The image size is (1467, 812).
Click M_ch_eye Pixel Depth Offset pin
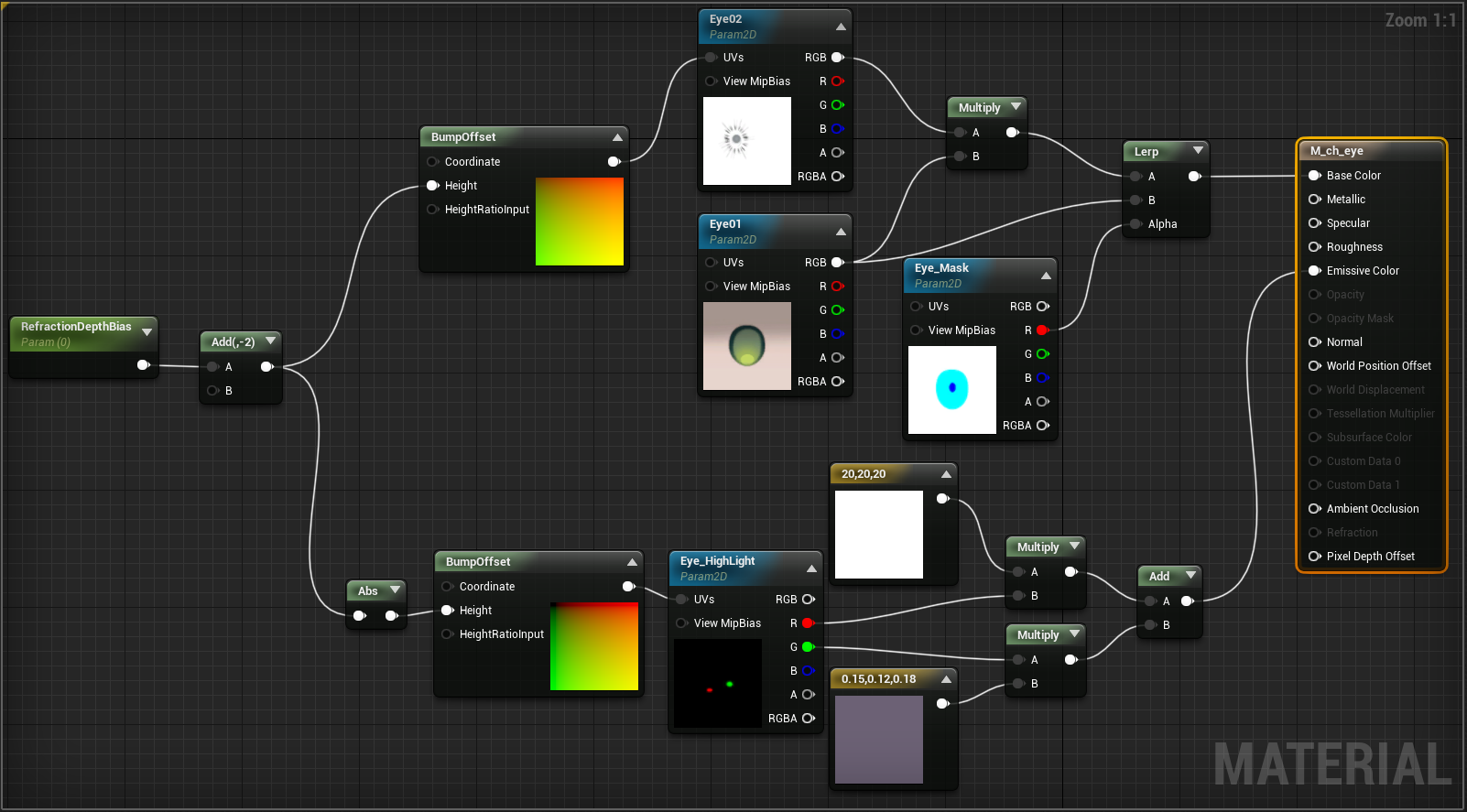coord(1315,557)
